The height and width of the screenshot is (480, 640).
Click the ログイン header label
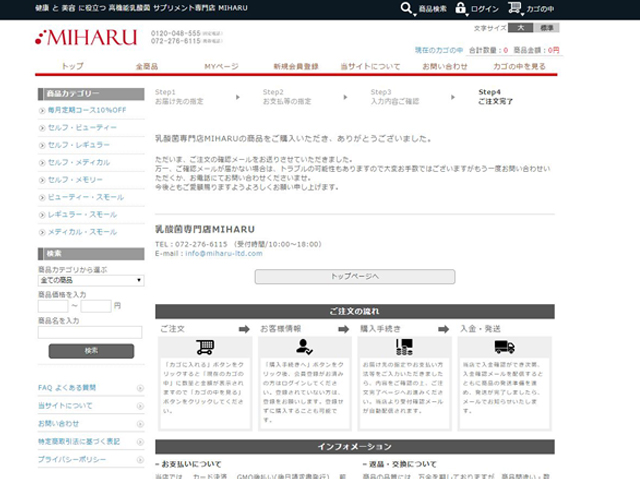pyautogui.click(x=485, y=9)
